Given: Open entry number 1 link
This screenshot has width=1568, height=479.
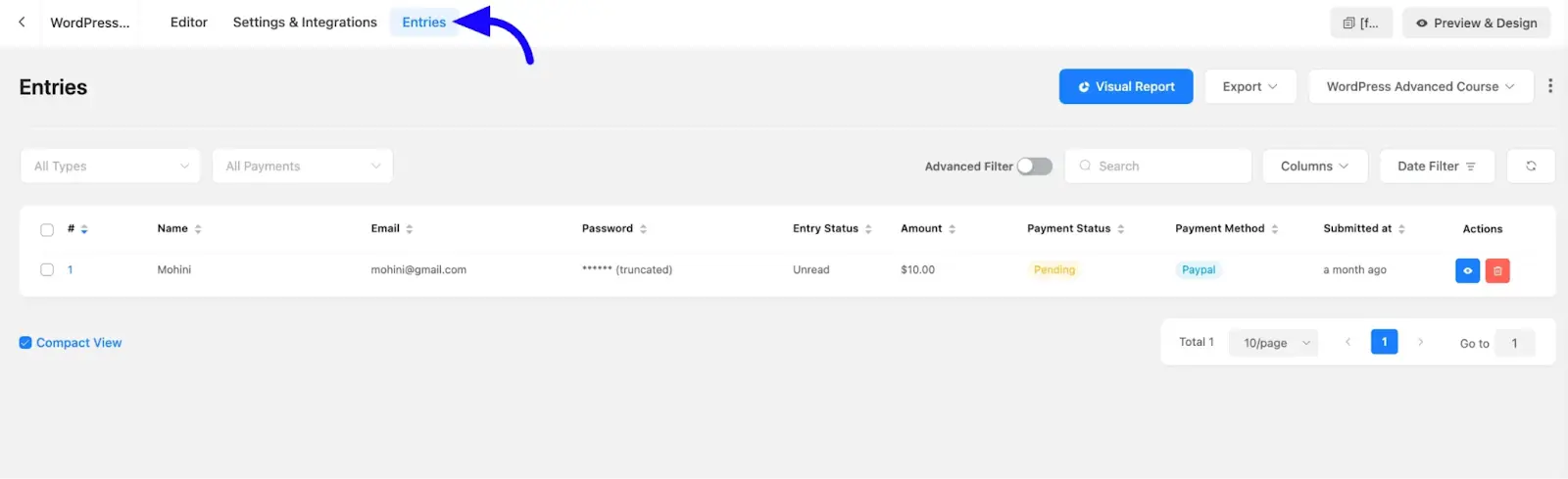Looking at the screenshot, I should coord(71,270).
